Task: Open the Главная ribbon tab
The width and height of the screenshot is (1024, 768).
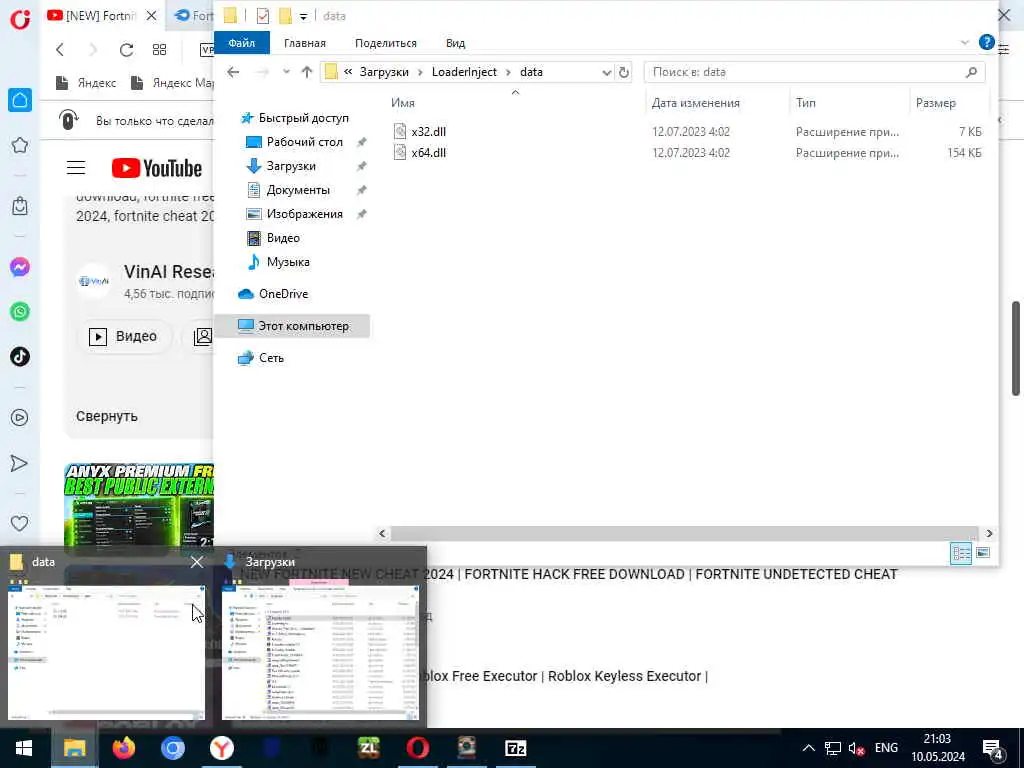Action: (x=304, y=43)
